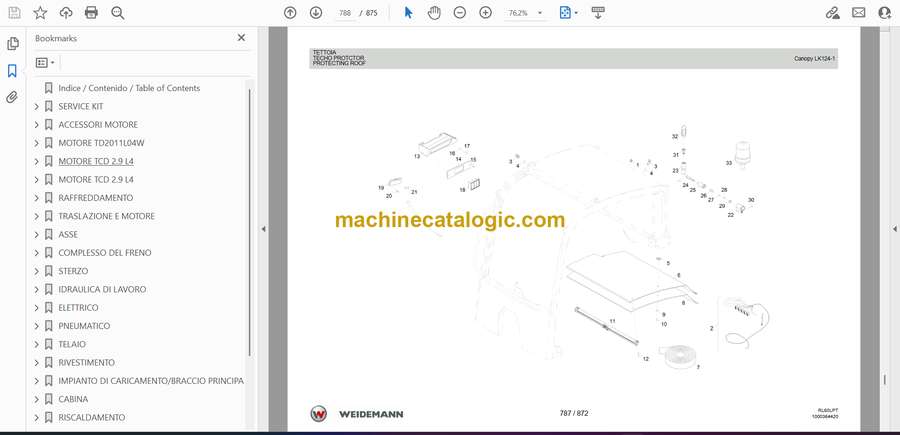Click the Share link icon
The width and height of the screenshot is (900, 435).
[832, 13]
